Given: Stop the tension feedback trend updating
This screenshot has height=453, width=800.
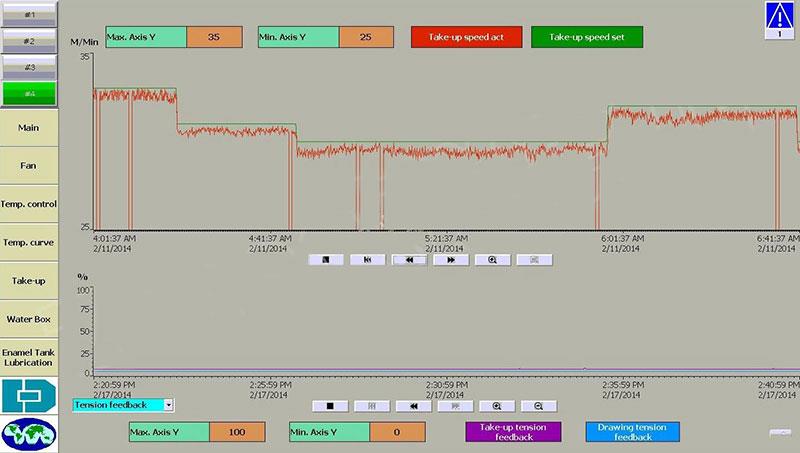Looking at the screenshot, I should 328,406.
